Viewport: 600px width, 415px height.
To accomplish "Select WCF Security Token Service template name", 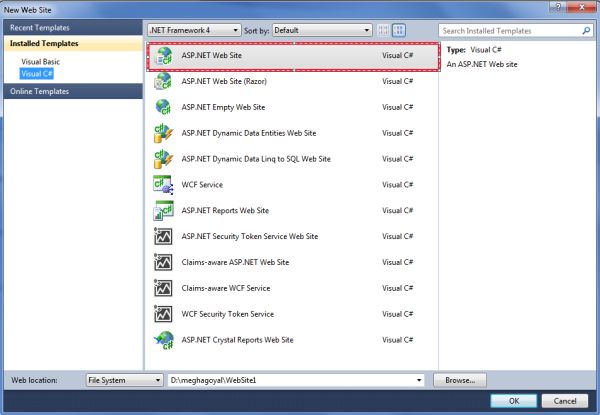I will click(x=228, y=314).
